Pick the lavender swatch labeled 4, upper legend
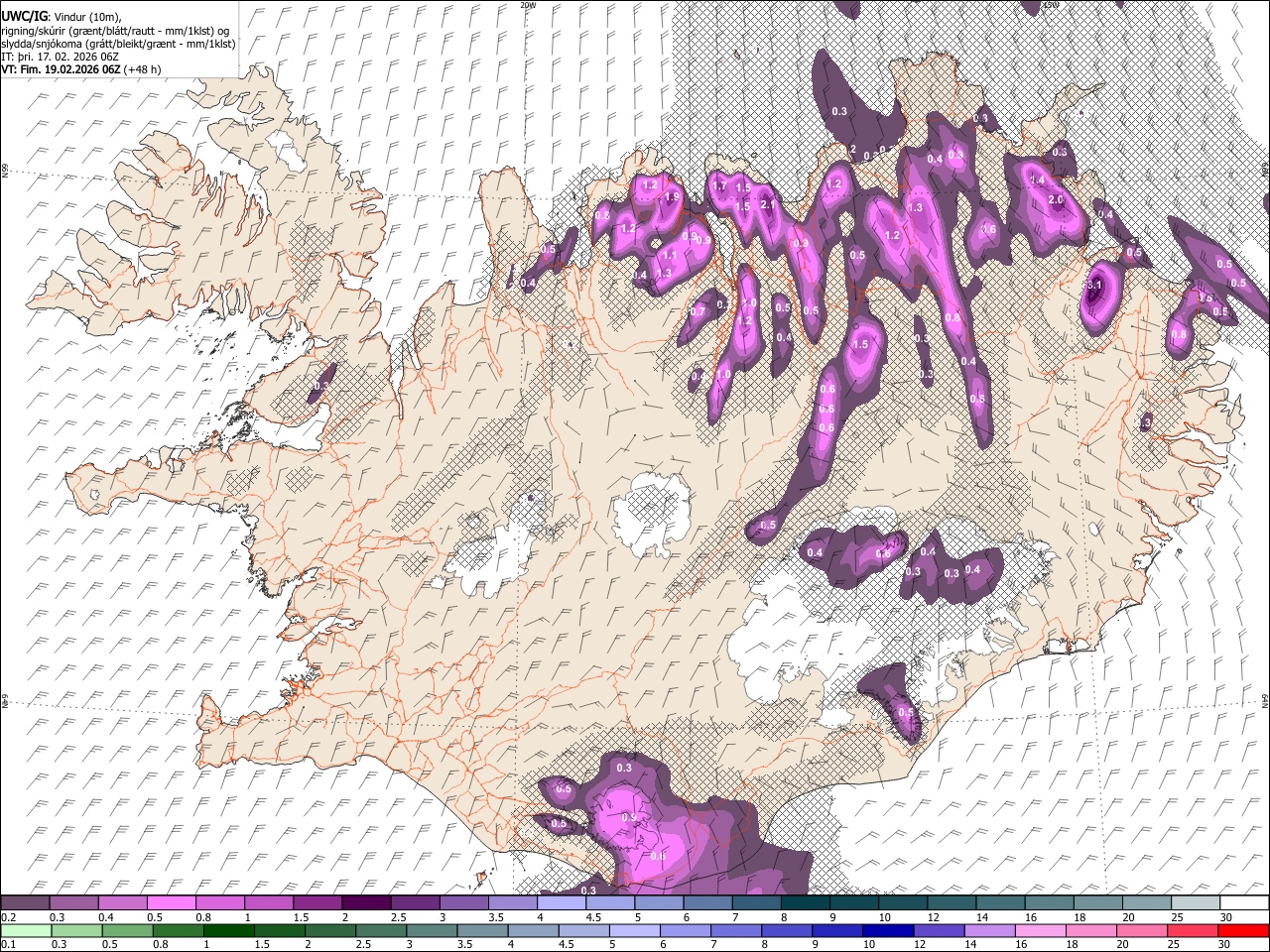Image resolution: width=1270 pixels, height=952 pixels. (562, 903)
